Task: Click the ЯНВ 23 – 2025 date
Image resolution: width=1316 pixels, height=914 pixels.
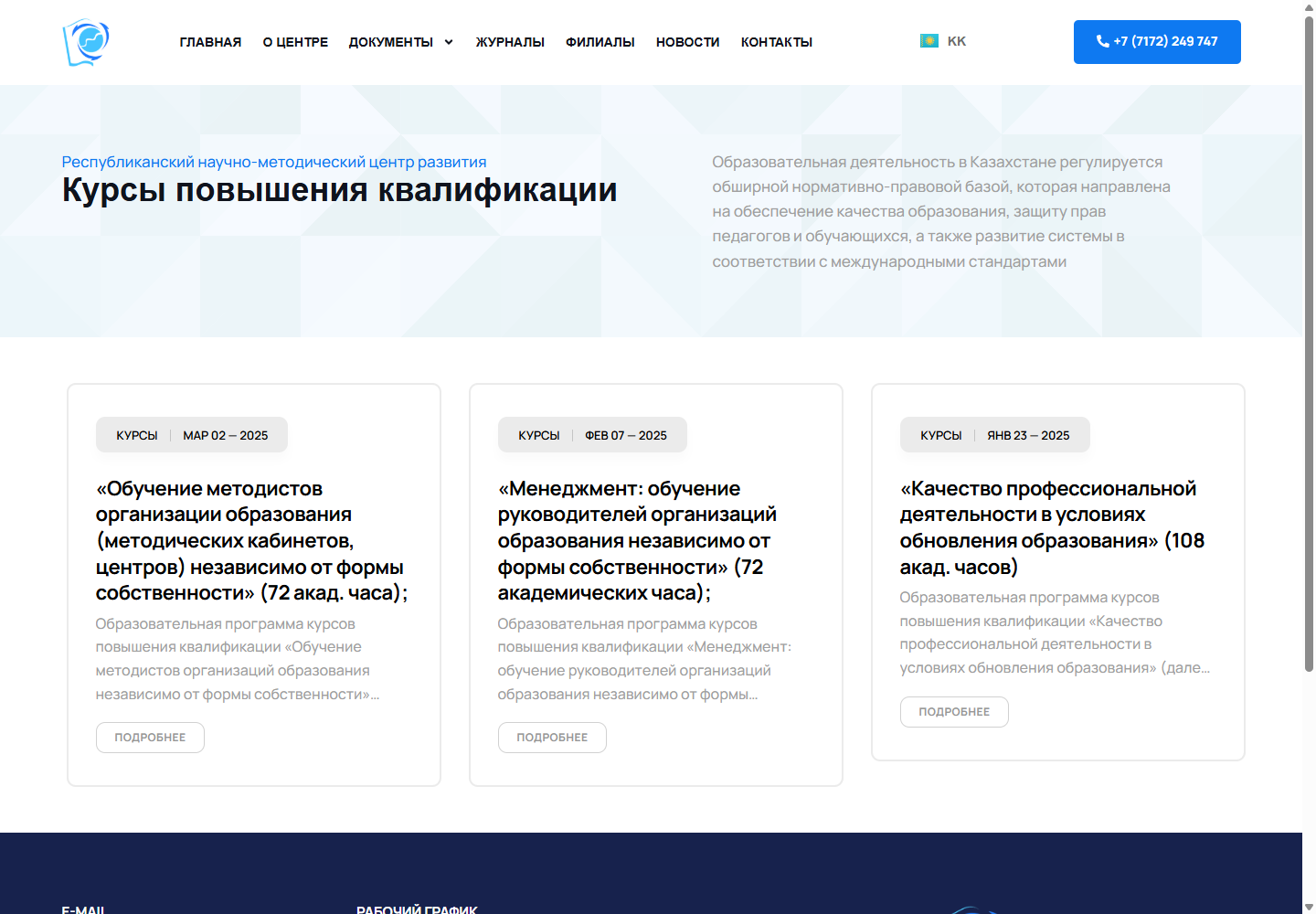Action: tap(1028, 435)
